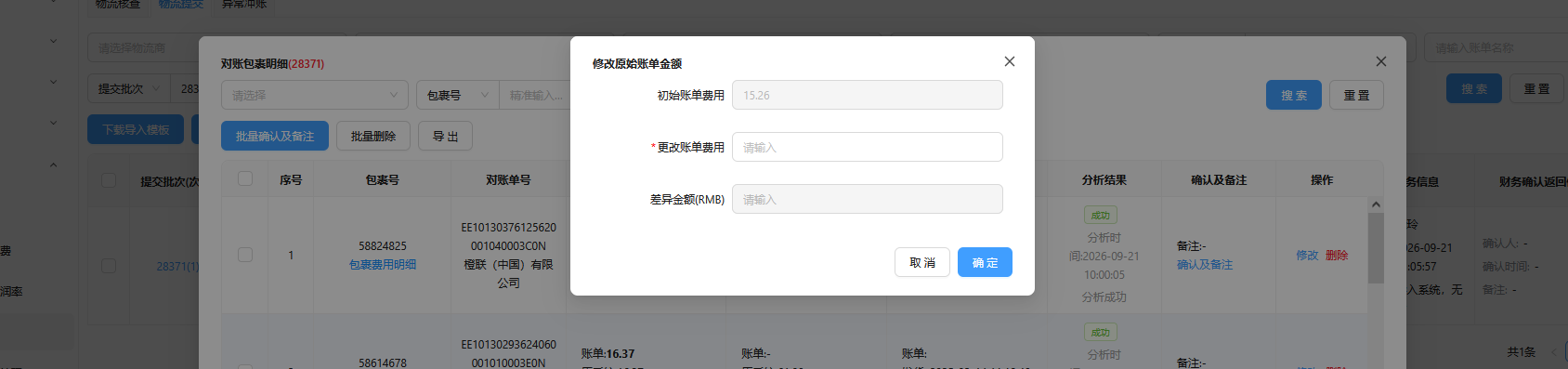The width and height of the screenshot is (1568, 369).
Task: Click package number 58824825 in the first row
Action: coord(383,246)
